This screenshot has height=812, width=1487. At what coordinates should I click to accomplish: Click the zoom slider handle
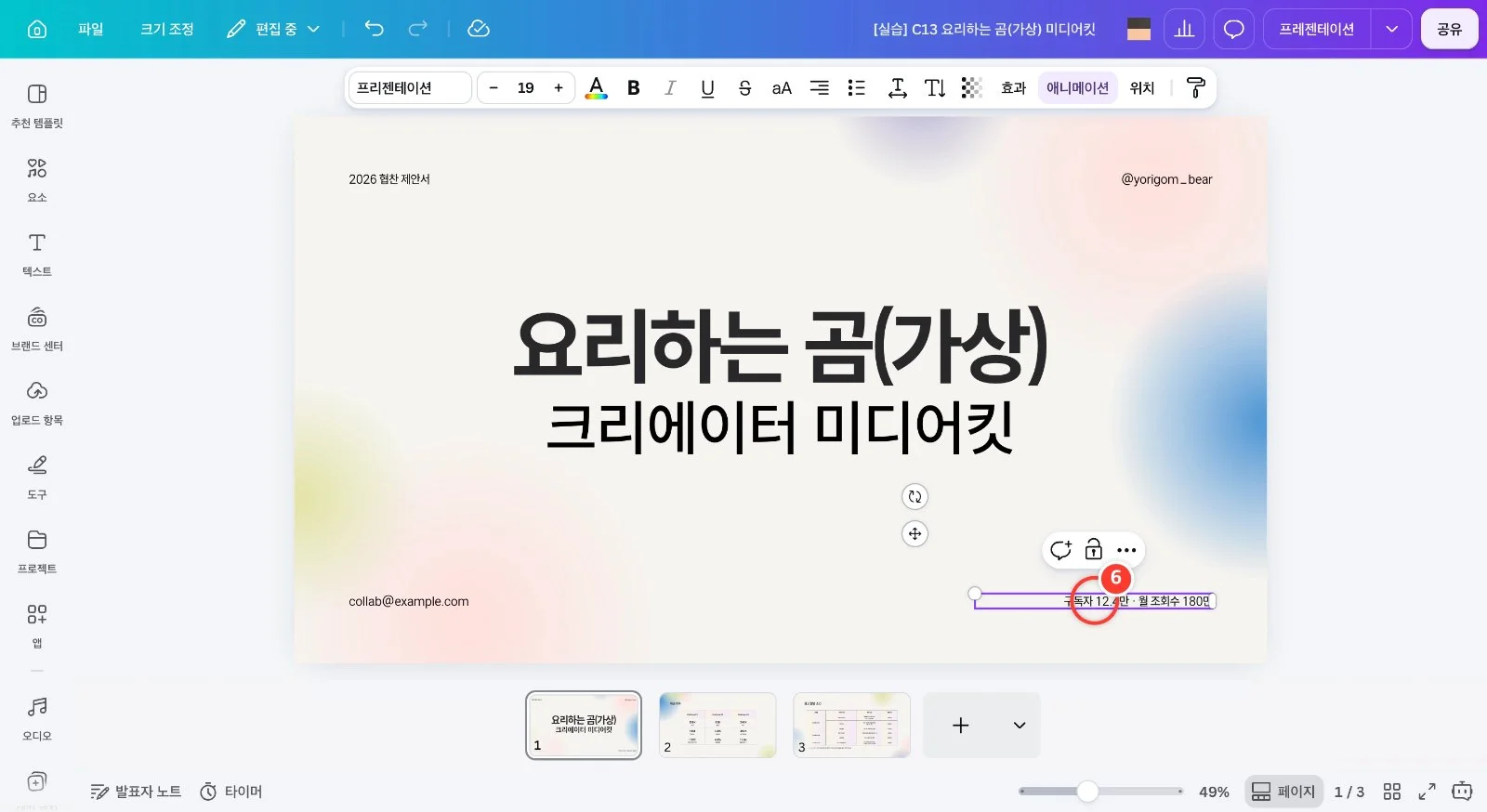1087,792
